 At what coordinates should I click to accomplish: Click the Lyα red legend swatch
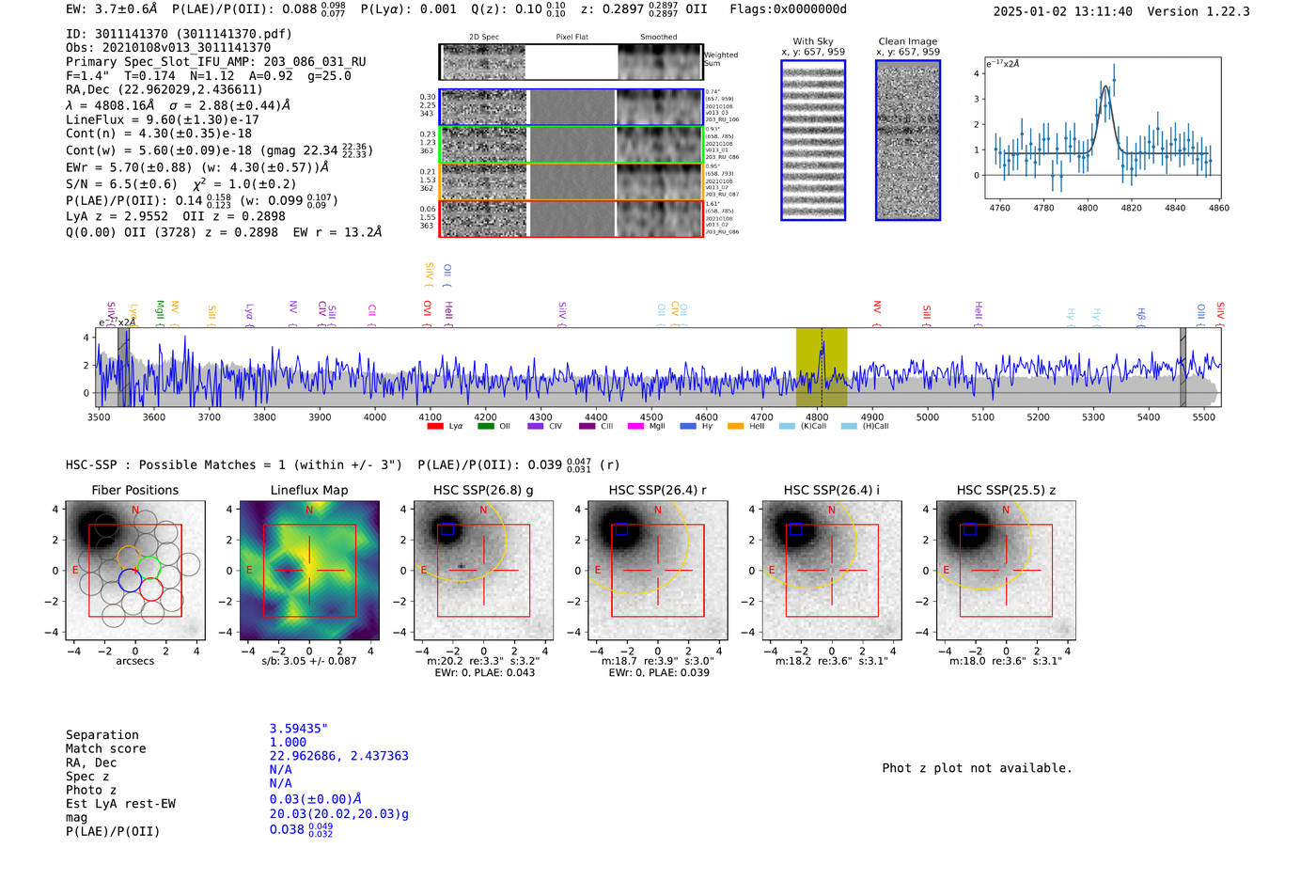tap(435, 426)
